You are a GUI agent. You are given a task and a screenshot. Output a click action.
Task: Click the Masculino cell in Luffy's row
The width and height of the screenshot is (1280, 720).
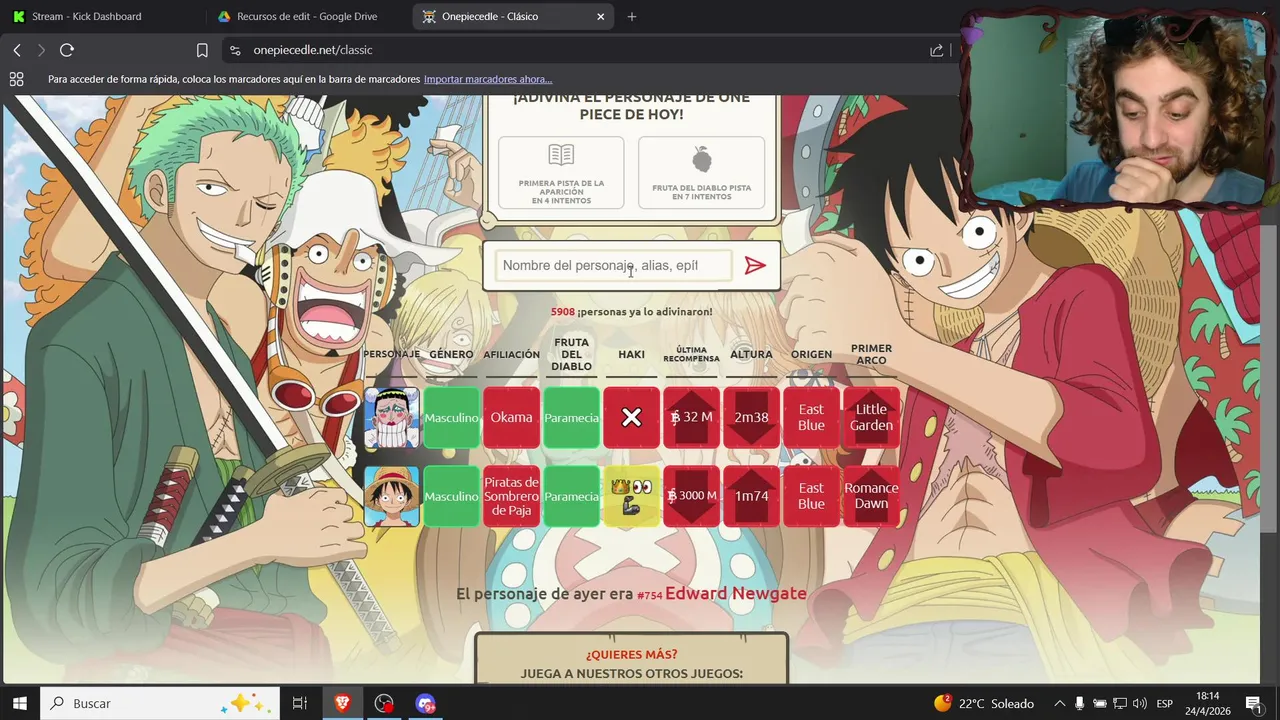[x=451, y=496]
